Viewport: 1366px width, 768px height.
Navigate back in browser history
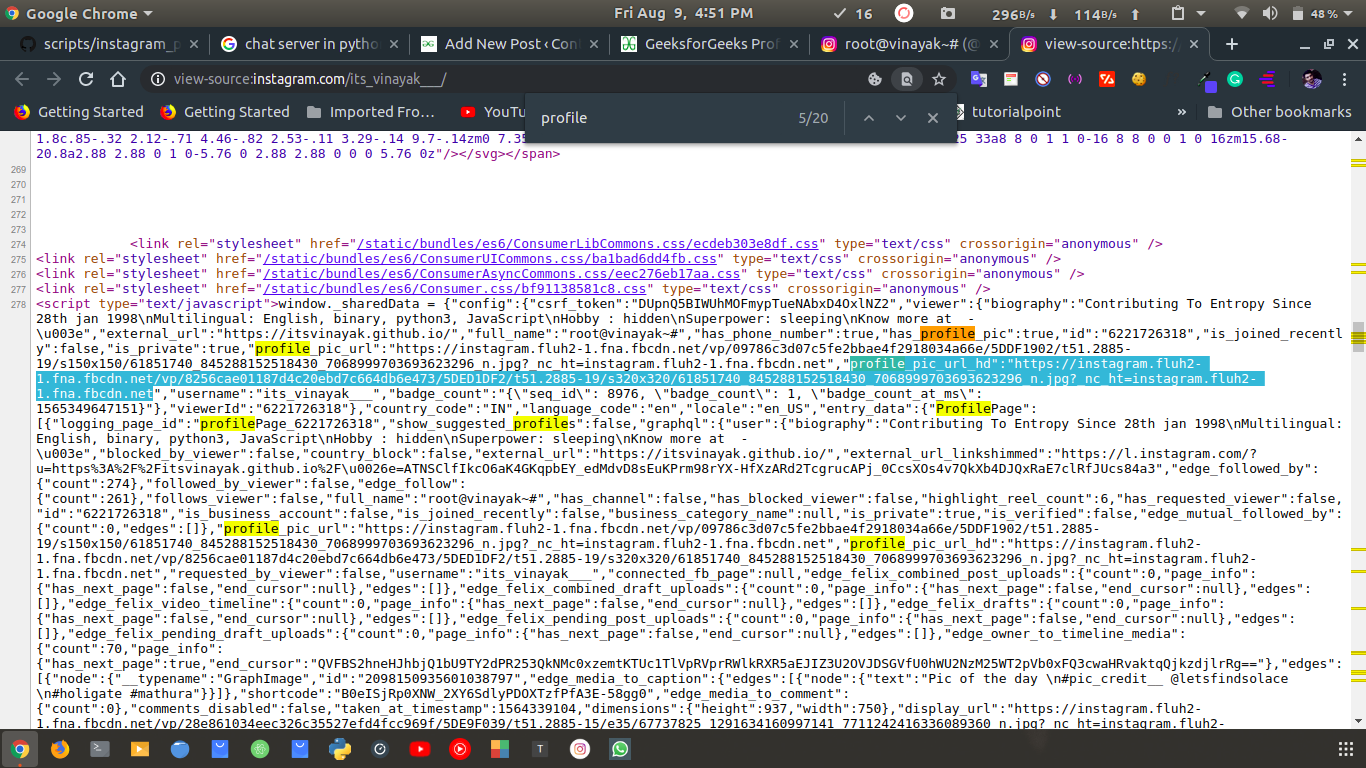pos(22,79)
